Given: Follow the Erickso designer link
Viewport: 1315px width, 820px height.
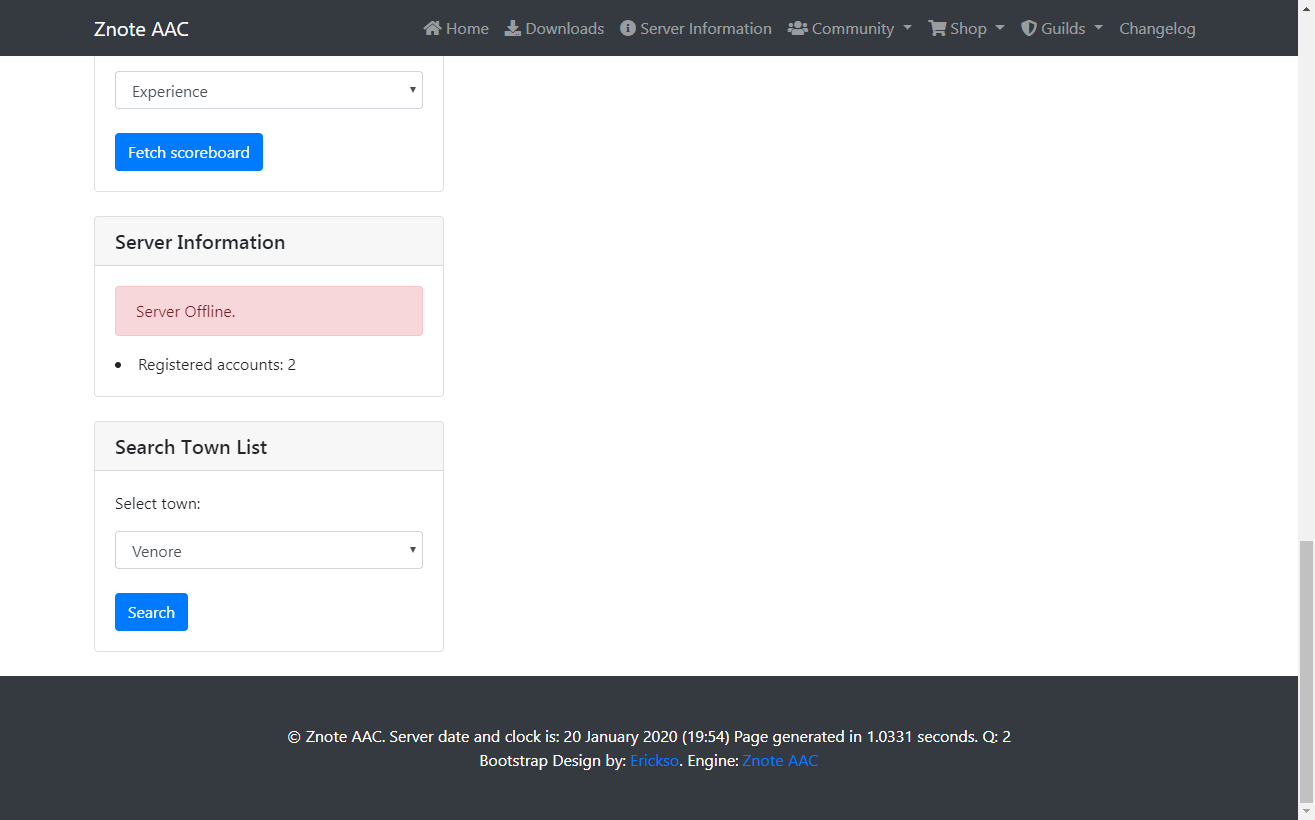Looking at the screenshot, I should (654, 760).
